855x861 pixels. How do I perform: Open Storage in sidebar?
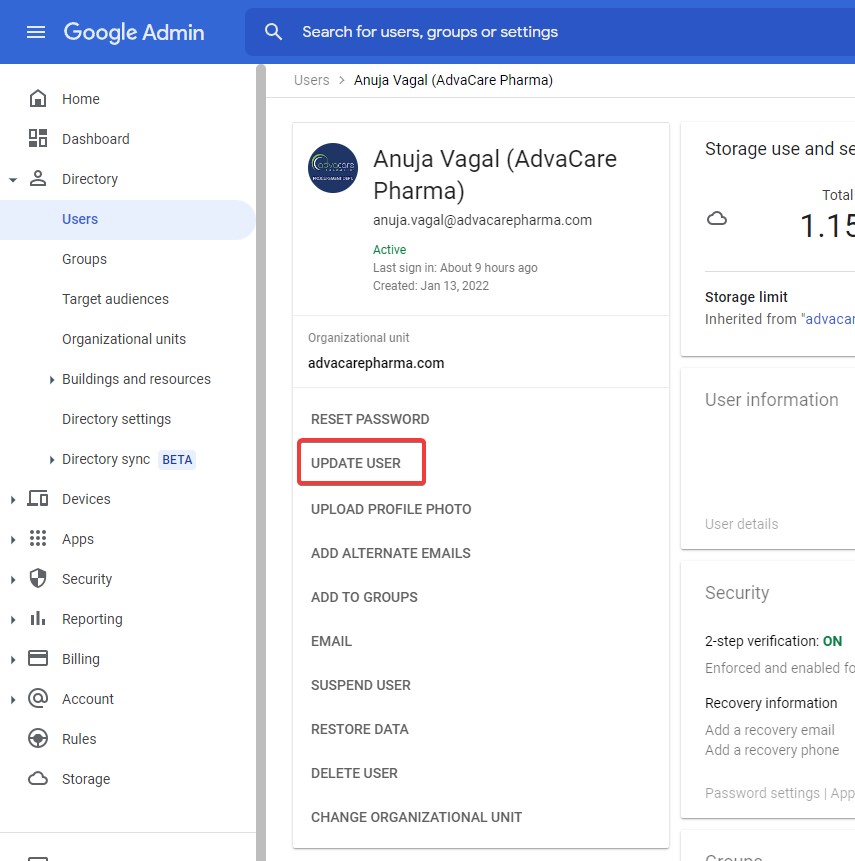[x=86, y=779]
